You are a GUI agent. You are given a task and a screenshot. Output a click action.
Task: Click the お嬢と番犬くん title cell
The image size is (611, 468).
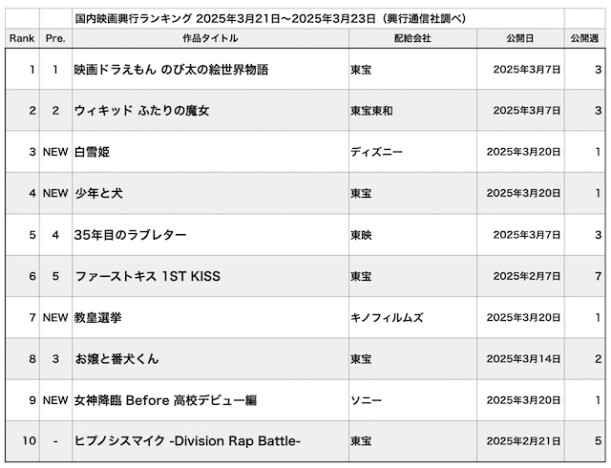click(116, 358)
